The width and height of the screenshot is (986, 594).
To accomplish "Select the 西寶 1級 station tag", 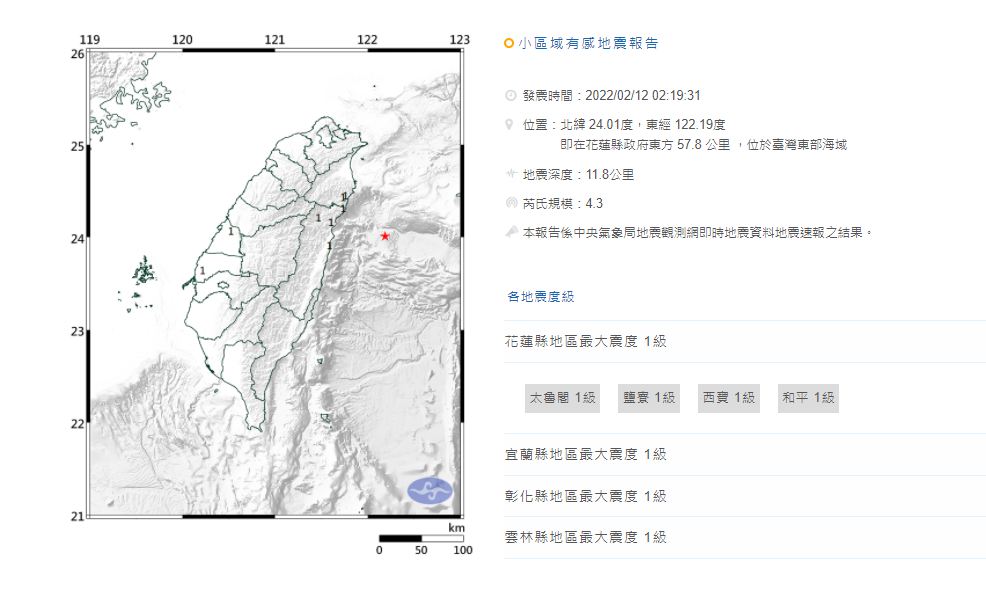I will coord(728,398).
